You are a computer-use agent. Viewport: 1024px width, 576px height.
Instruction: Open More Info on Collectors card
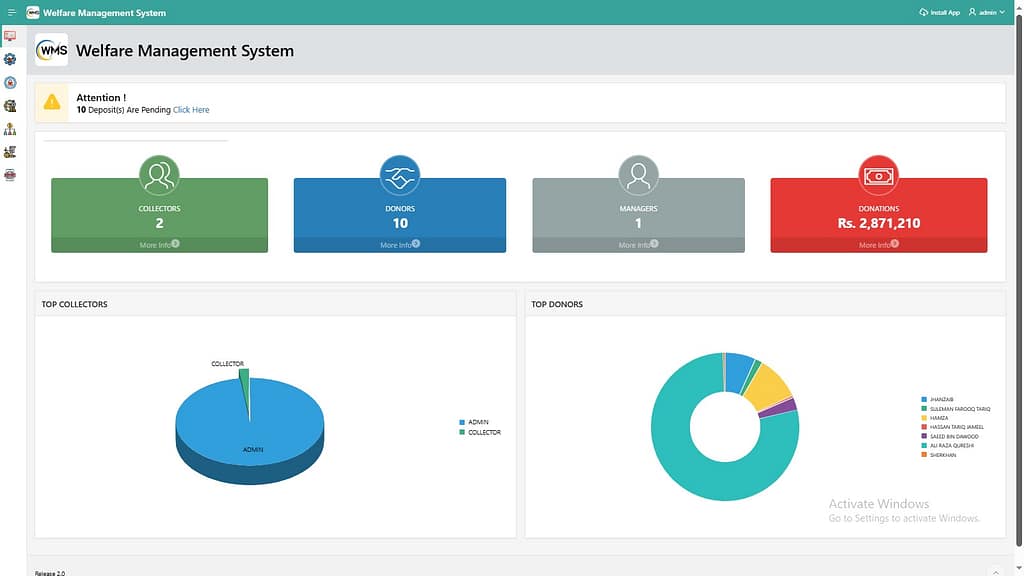[159, 245]
